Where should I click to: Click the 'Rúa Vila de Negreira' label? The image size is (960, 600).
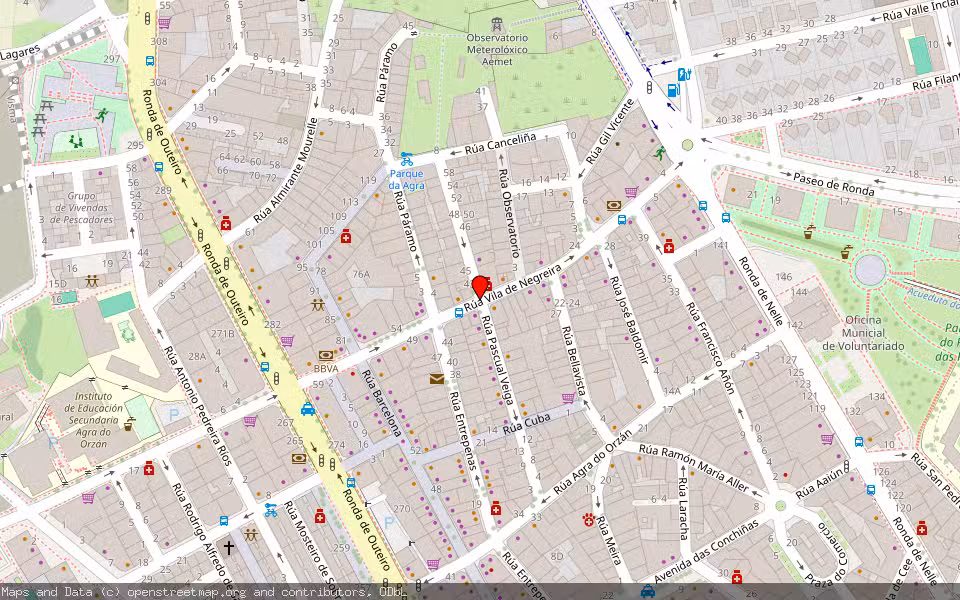pos(513,288)
